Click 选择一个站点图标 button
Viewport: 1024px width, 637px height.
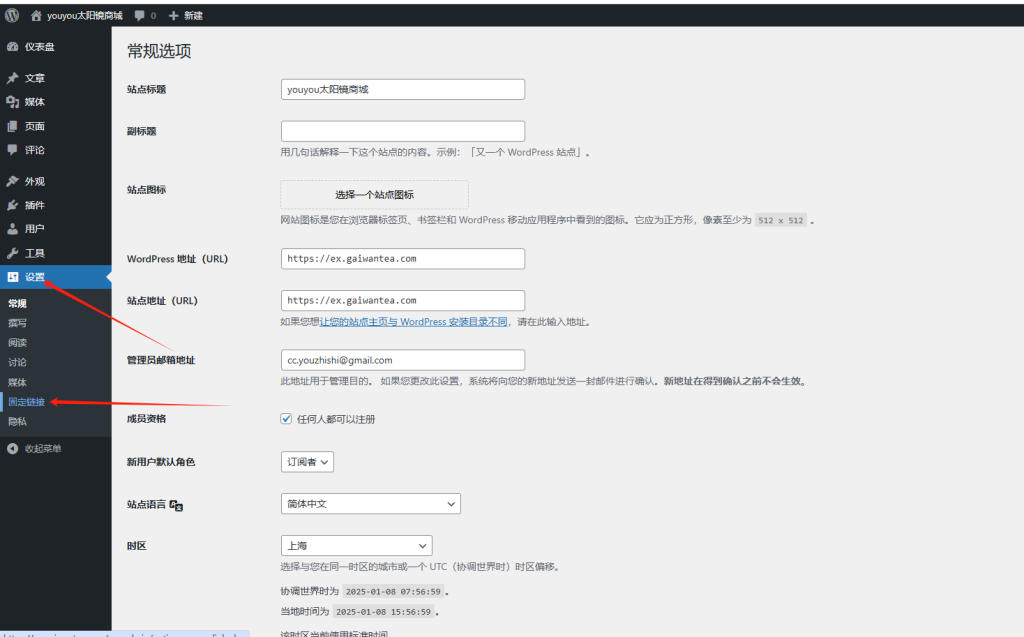376,195
